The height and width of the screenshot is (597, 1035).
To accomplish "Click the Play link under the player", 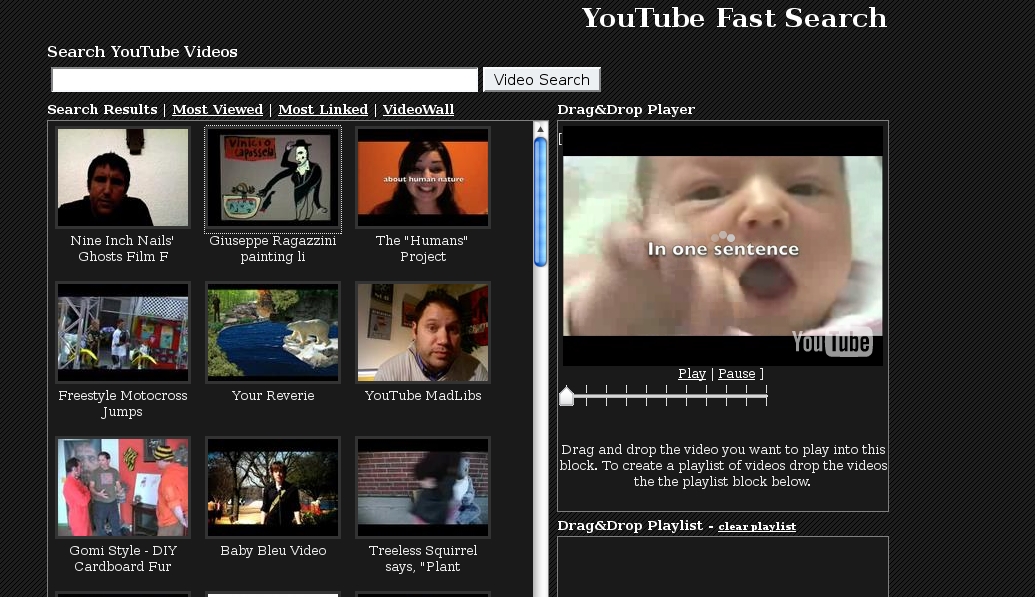I will tap(692, 374).
